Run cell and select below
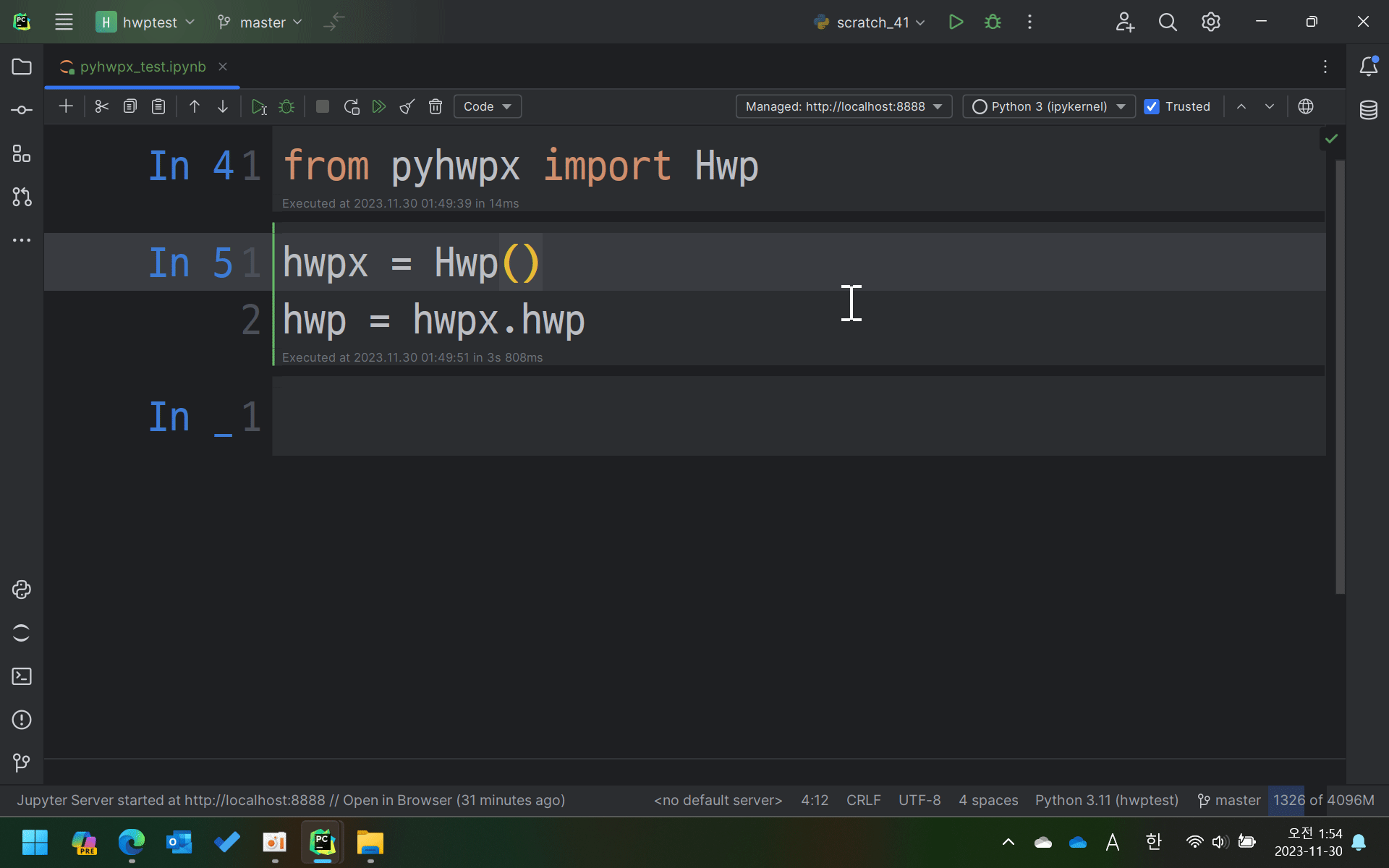Screen dimensions: 1389x868 point(258,106)
